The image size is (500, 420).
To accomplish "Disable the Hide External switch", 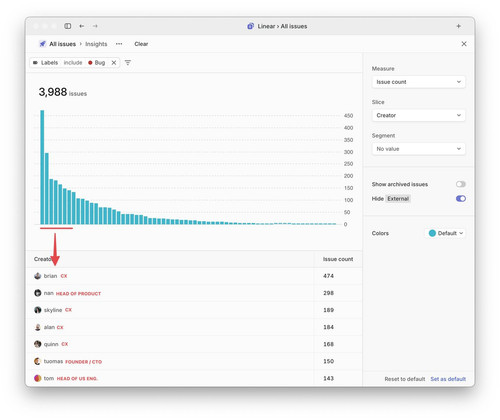I will point(461,199).
